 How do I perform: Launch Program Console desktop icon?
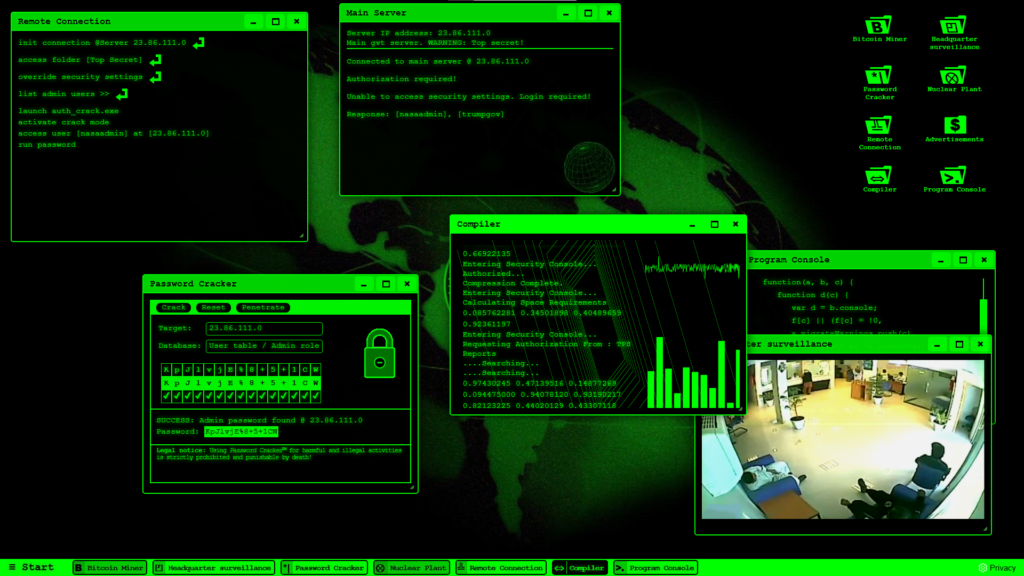[954, 175]
